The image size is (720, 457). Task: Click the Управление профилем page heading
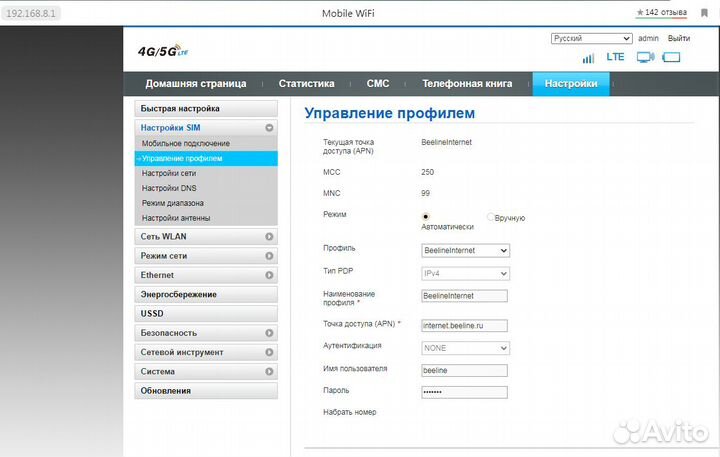coord(390,113)
